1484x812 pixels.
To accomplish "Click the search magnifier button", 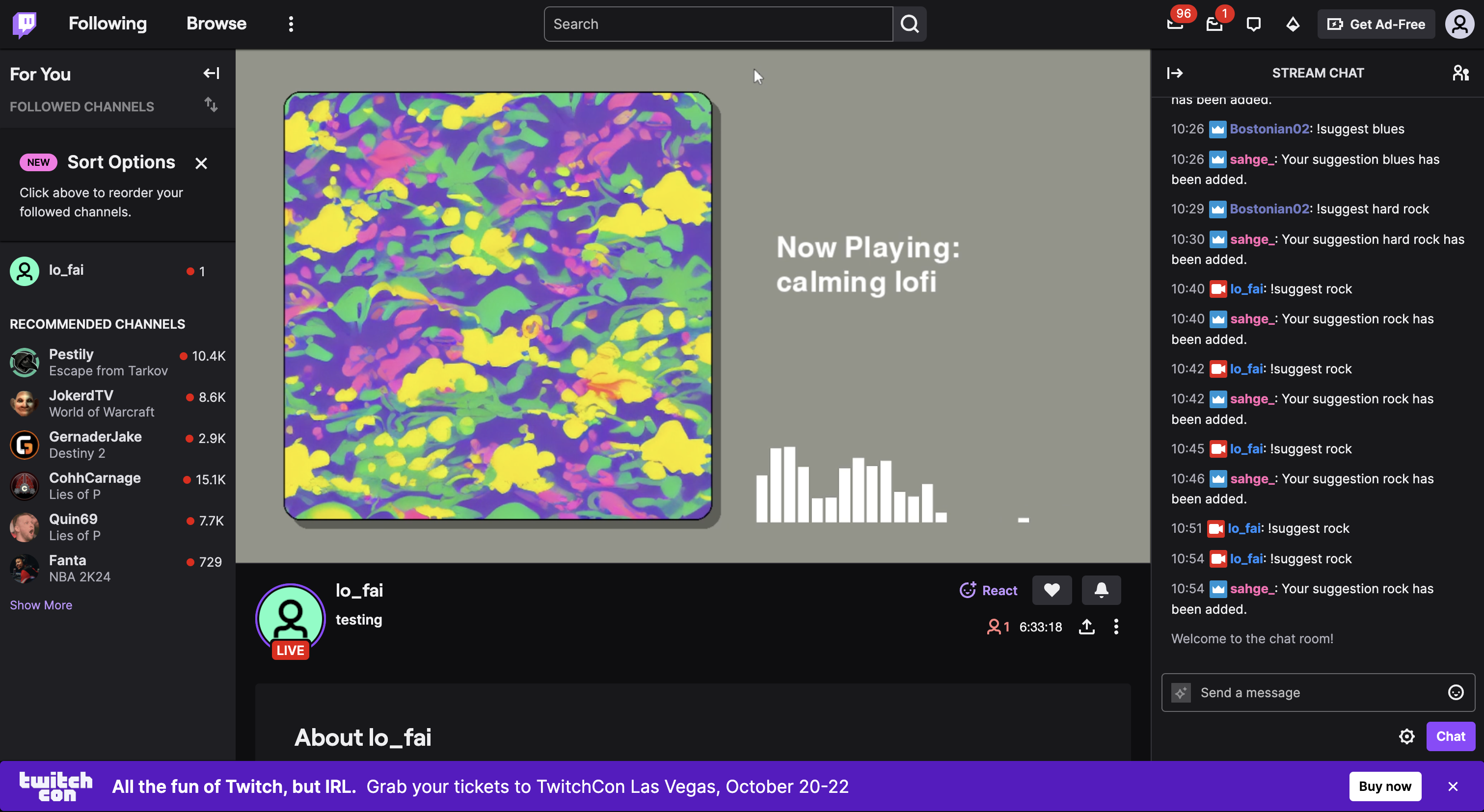I will pos(909,24).
